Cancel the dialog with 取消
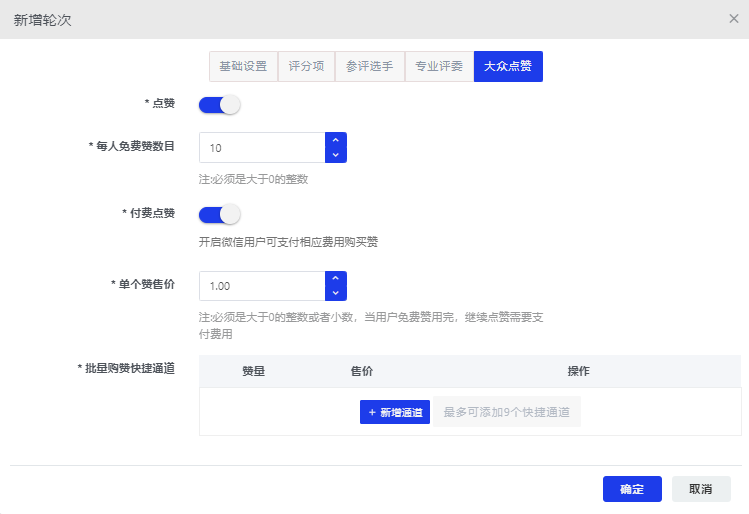Viewport: 749px width, 514px height. tap(701, 489)
